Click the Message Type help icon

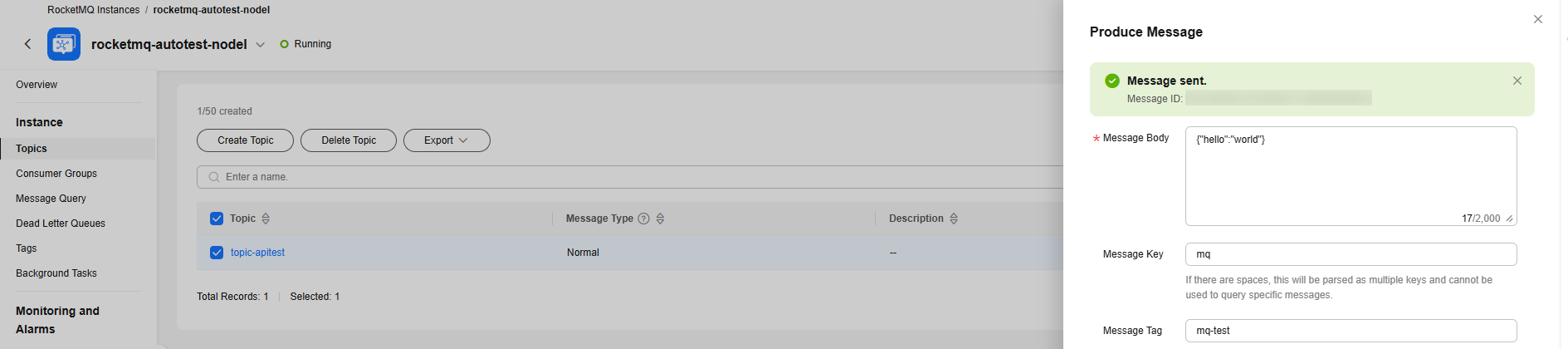click(x=643, y=219)
